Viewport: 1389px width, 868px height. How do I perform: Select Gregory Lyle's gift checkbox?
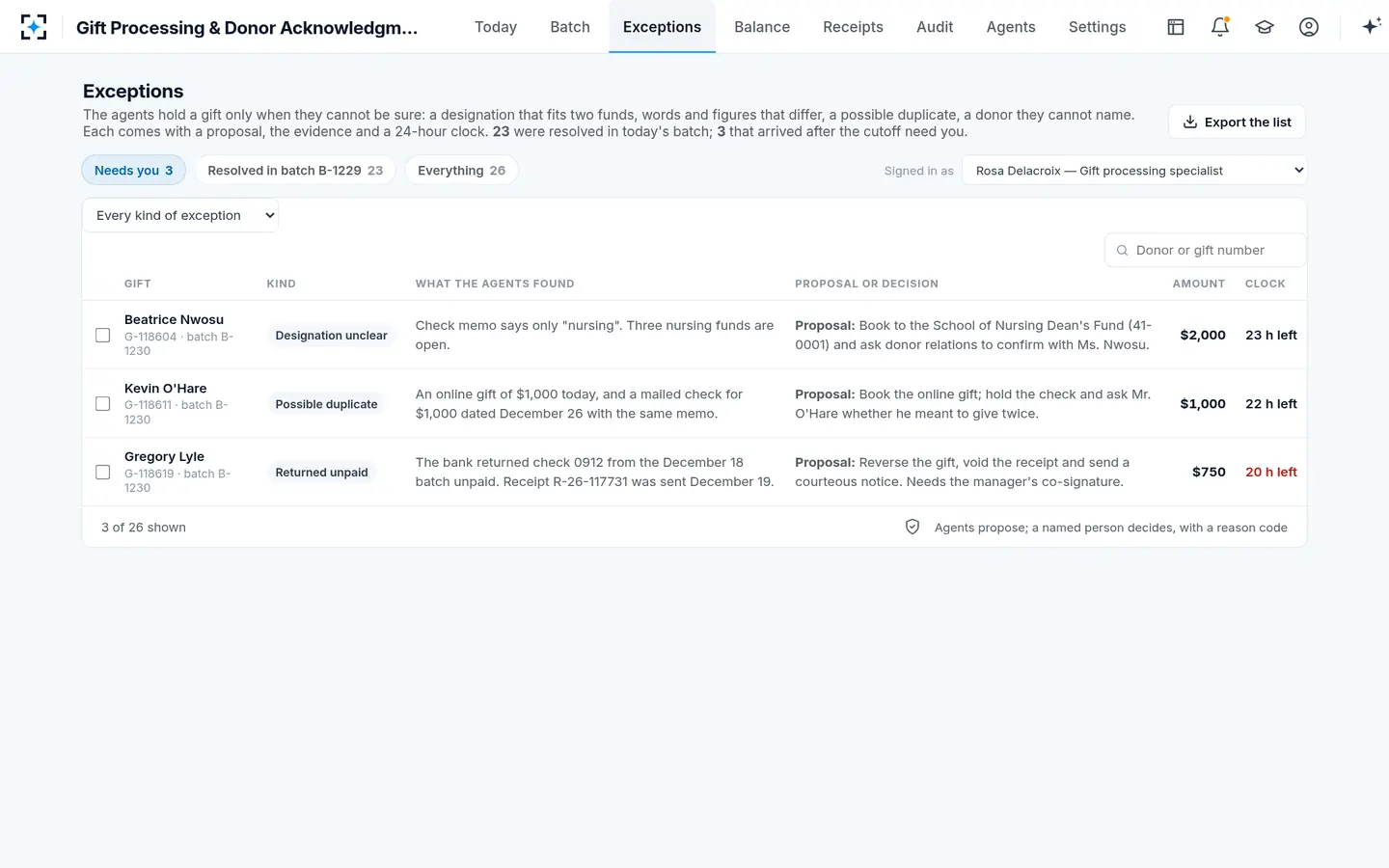tap(103, 473)
